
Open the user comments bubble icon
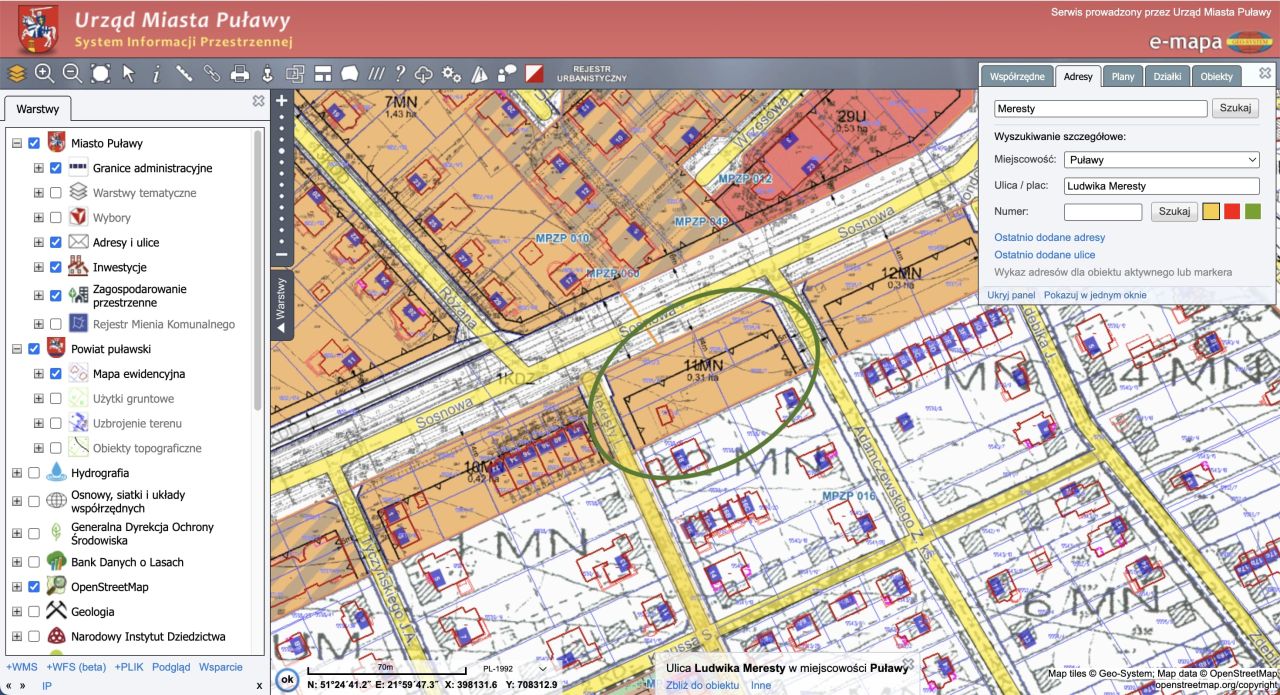click(x=507, y=73)
